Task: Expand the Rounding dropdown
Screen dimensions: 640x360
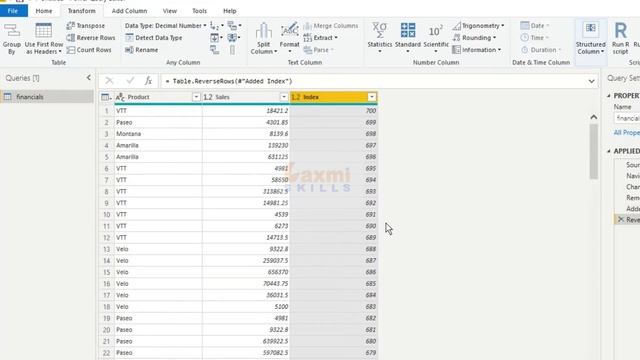Action: [474, 38]
